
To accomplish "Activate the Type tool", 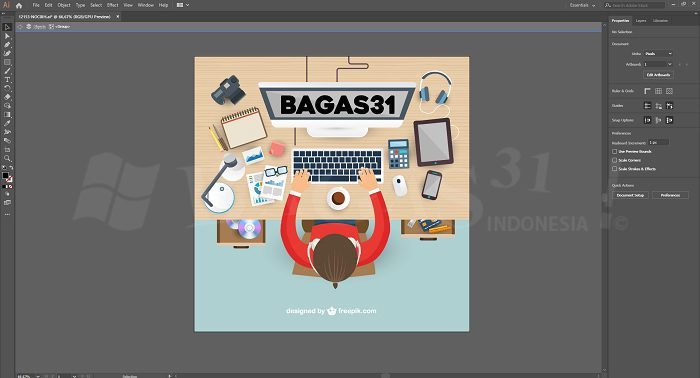I will pos(7,79).
